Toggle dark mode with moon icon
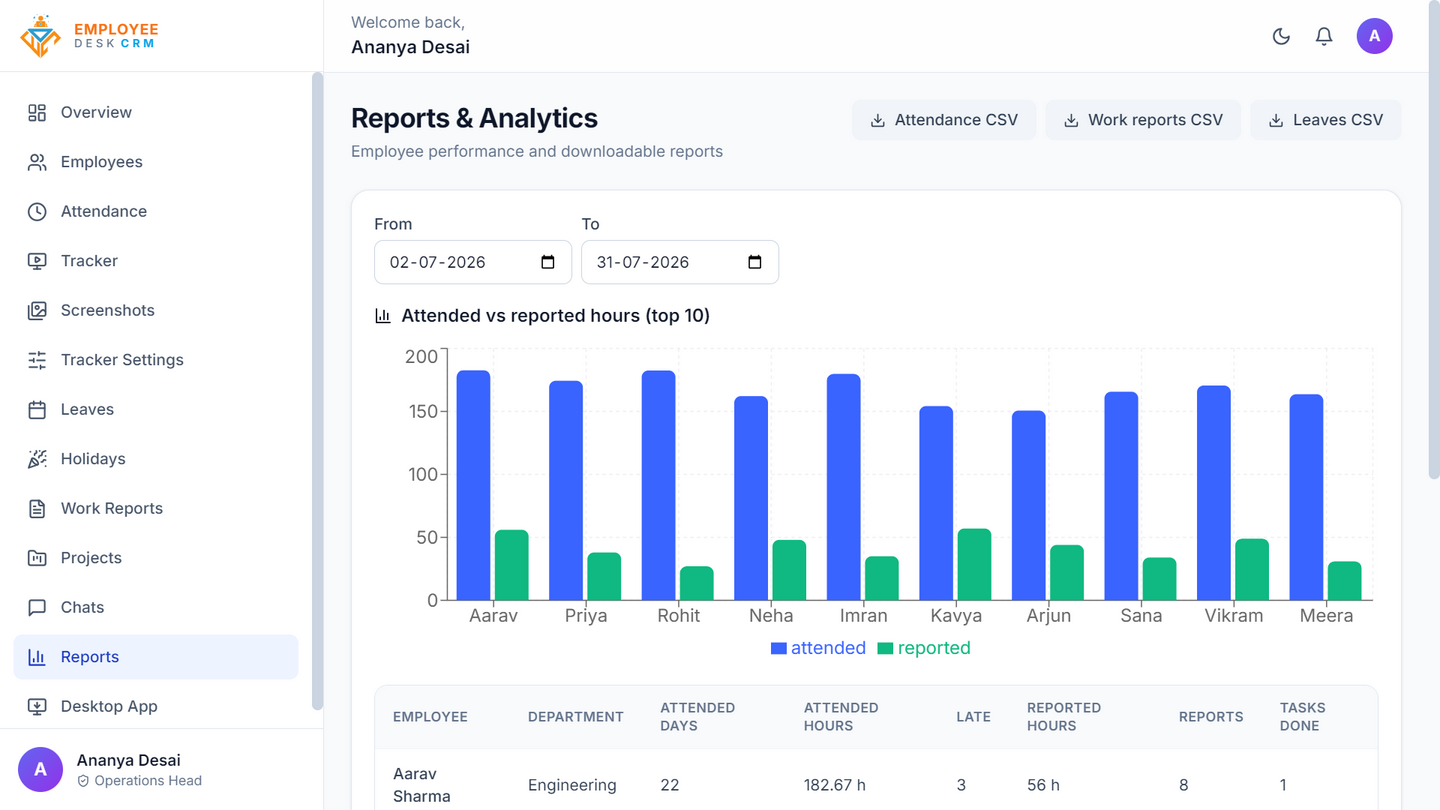The width and height of the screenshot is (1440, 810). (x=1281, y=37)
